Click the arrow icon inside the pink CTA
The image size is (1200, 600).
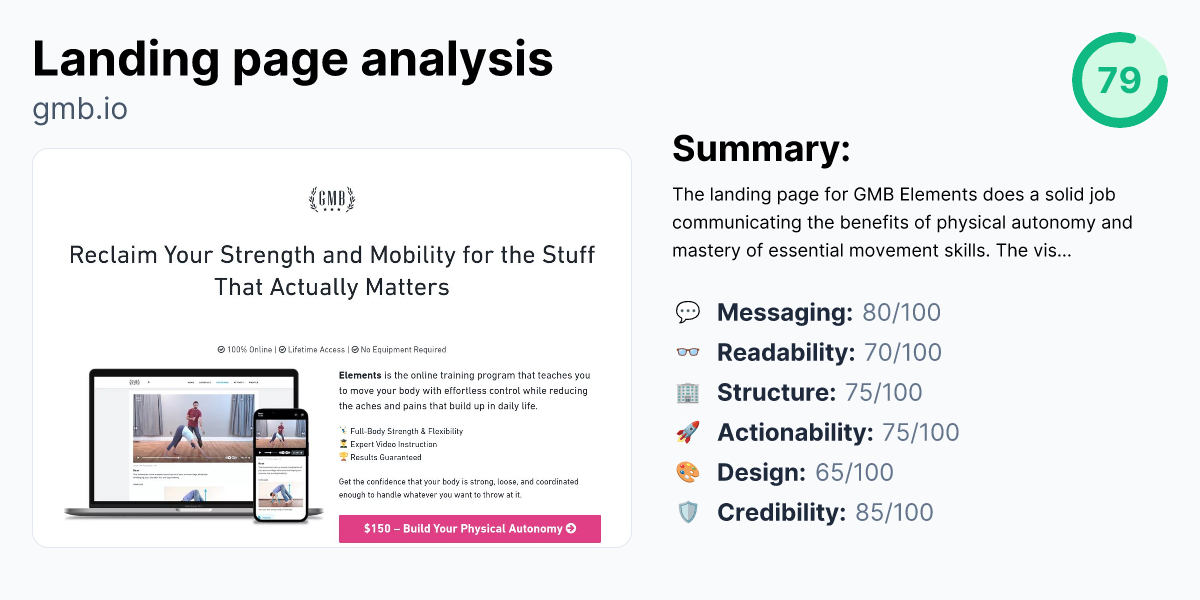(572, 528)
